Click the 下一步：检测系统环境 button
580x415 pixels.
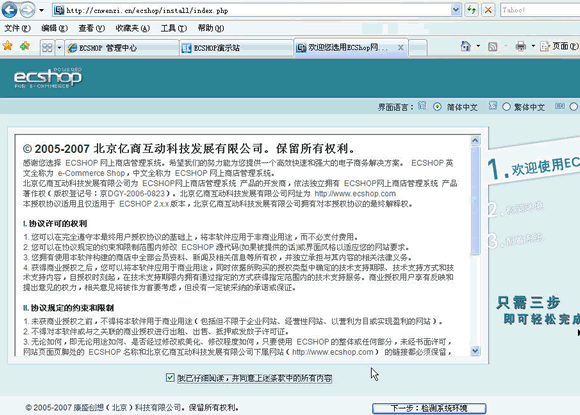(429, 408)
